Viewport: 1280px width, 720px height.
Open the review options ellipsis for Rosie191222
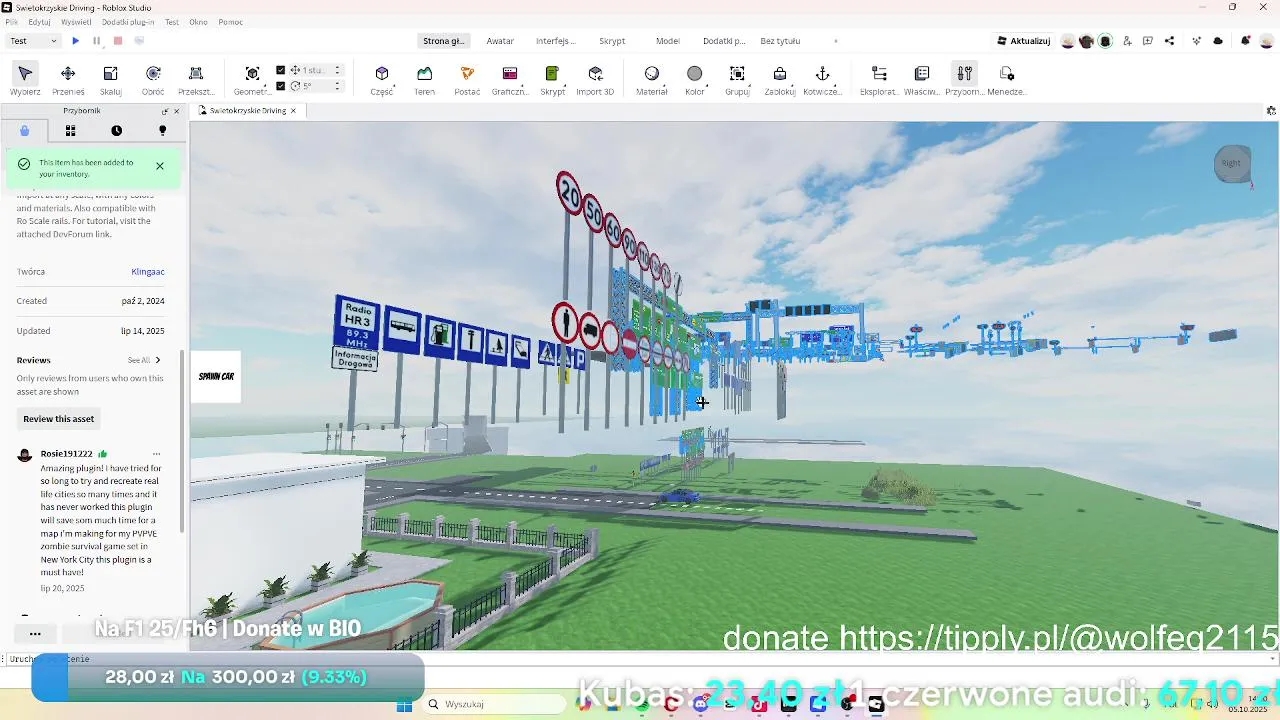coord(156,454)
